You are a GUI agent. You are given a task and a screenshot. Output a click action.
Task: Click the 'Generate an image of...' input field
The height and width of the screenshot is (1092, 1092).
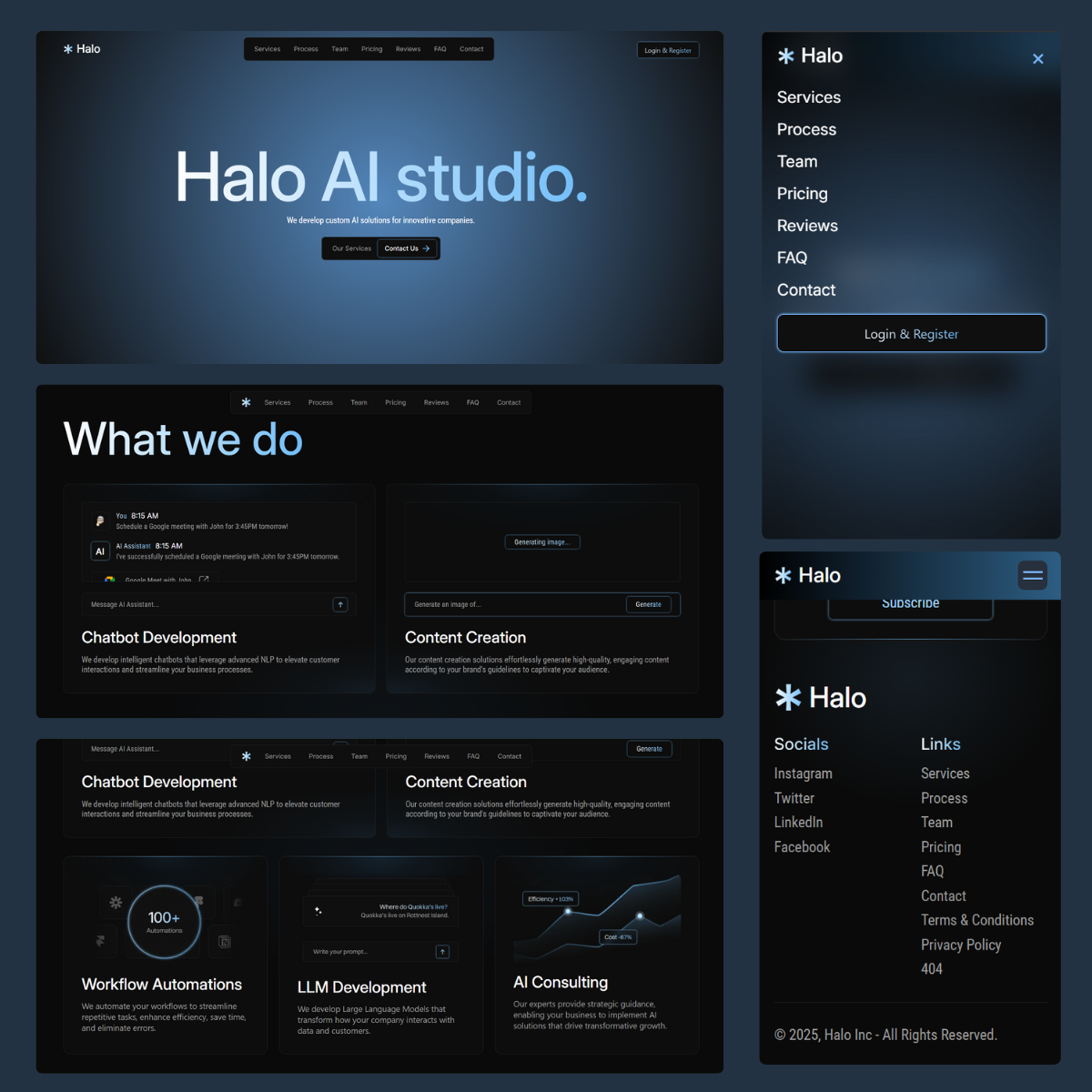pyautogui.click(x=514, y=604)
